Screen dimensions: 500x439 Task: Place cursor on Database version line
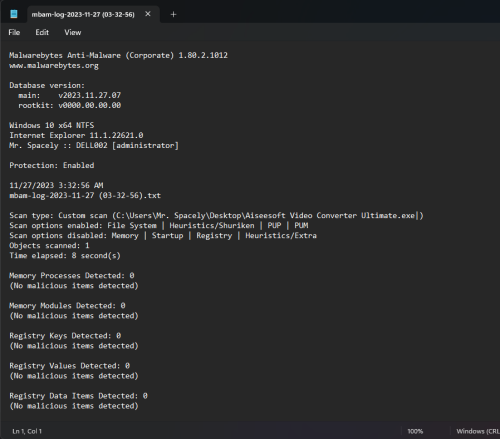coord(47,85)
